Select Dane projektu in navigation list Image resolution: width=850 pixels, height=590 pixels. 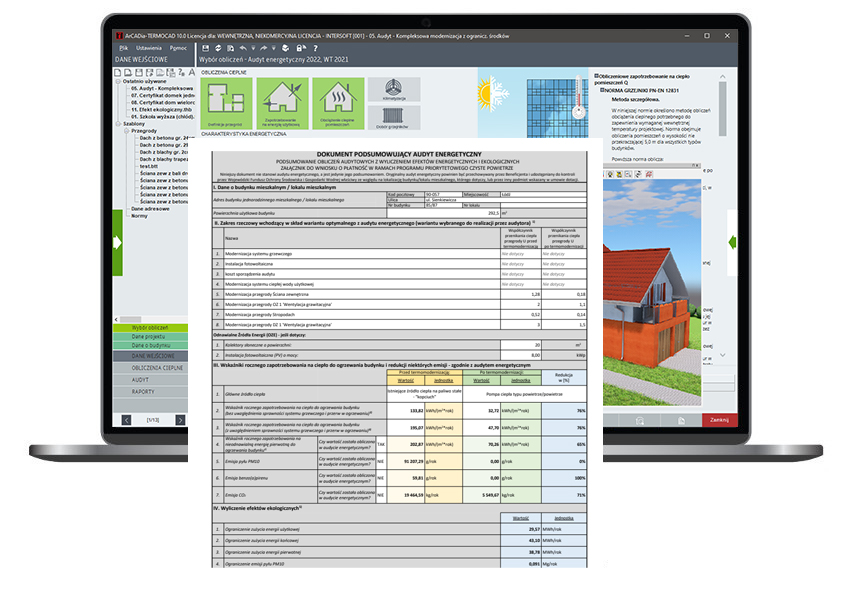(150, 336)
